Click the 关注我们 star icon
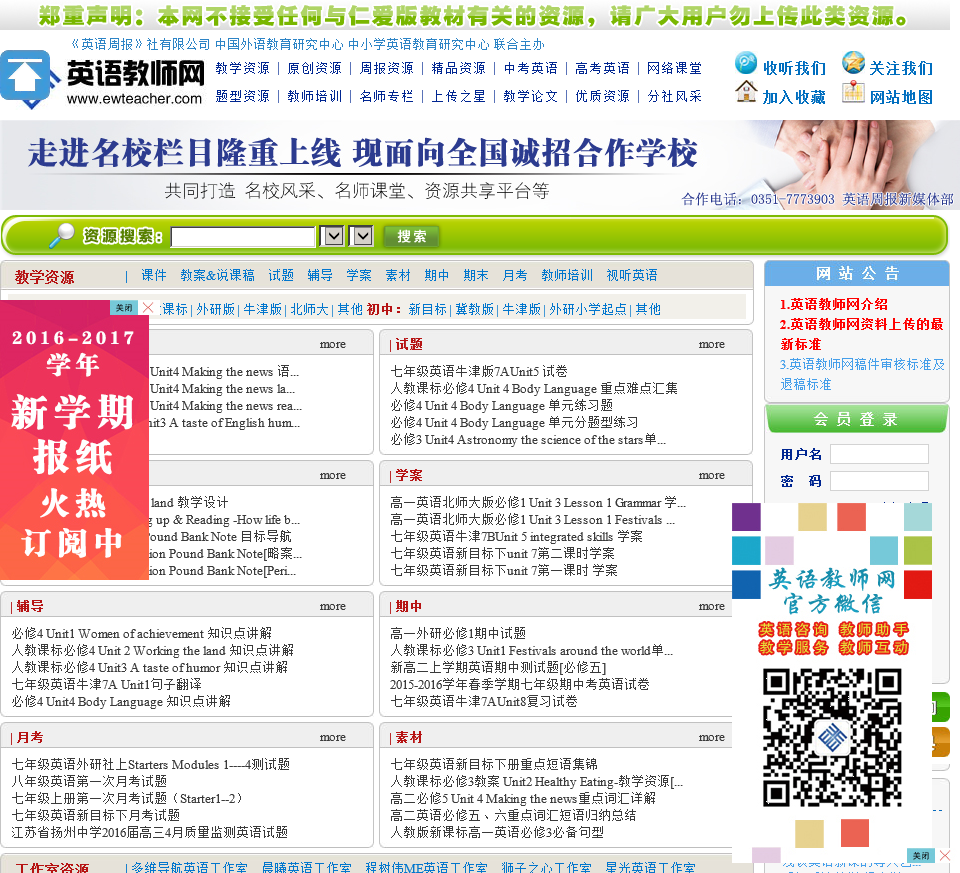Viewport: 960px width, 873px height. (853, 63)
